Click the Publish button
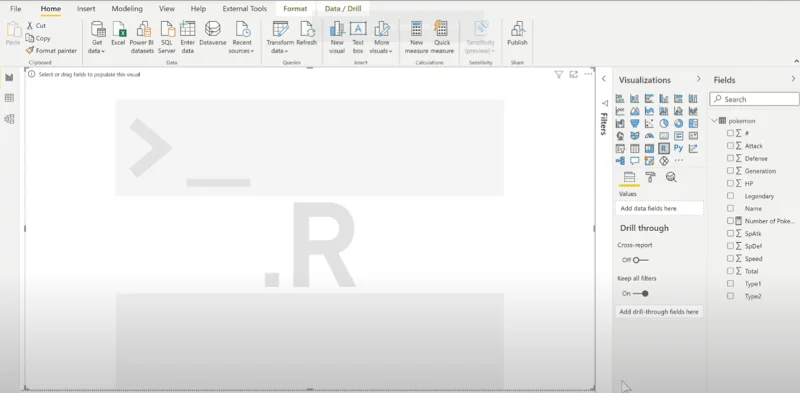 point(517,34)
